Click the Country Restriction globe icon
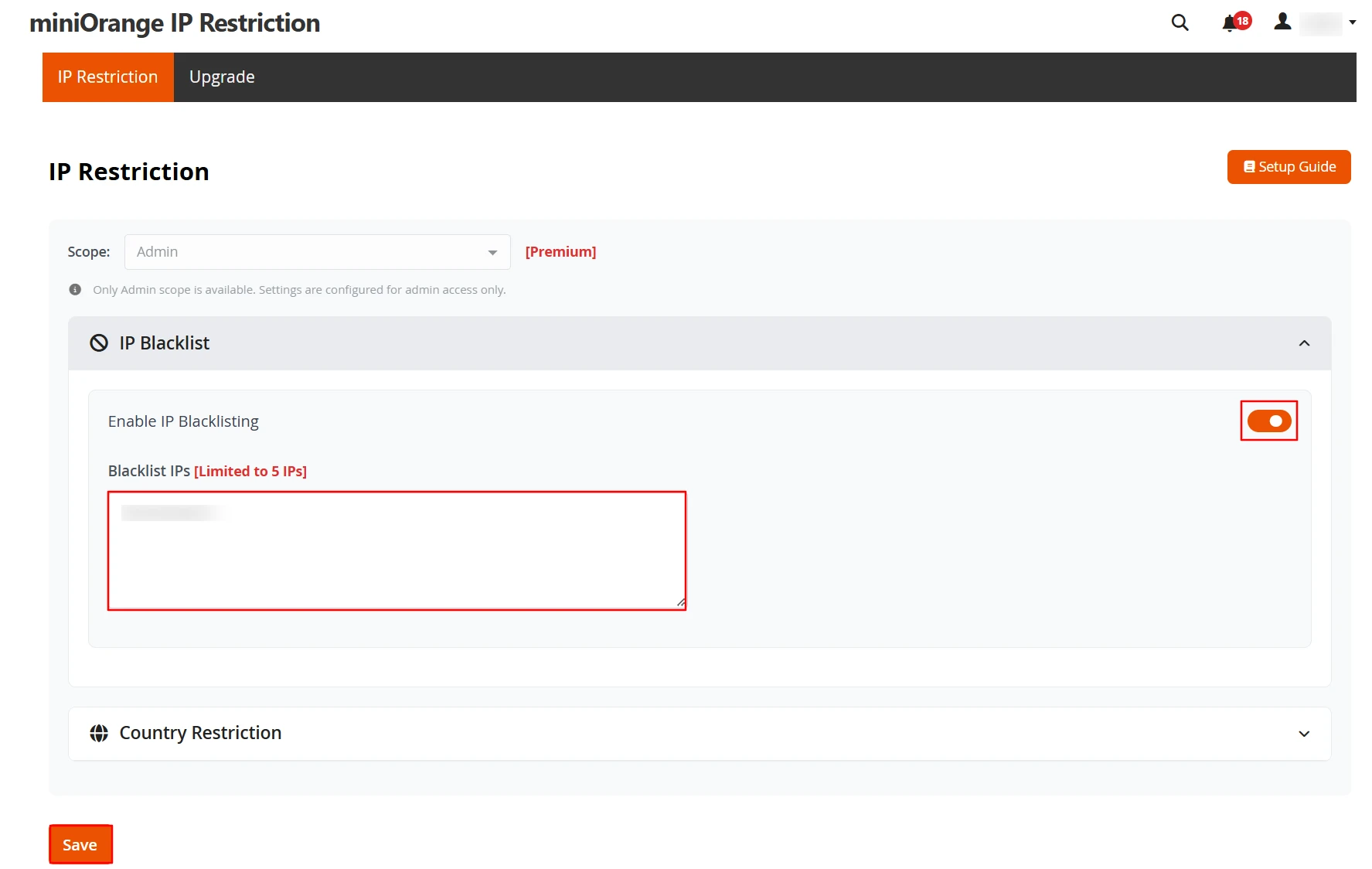The image size is (1372, 869). 99,733
